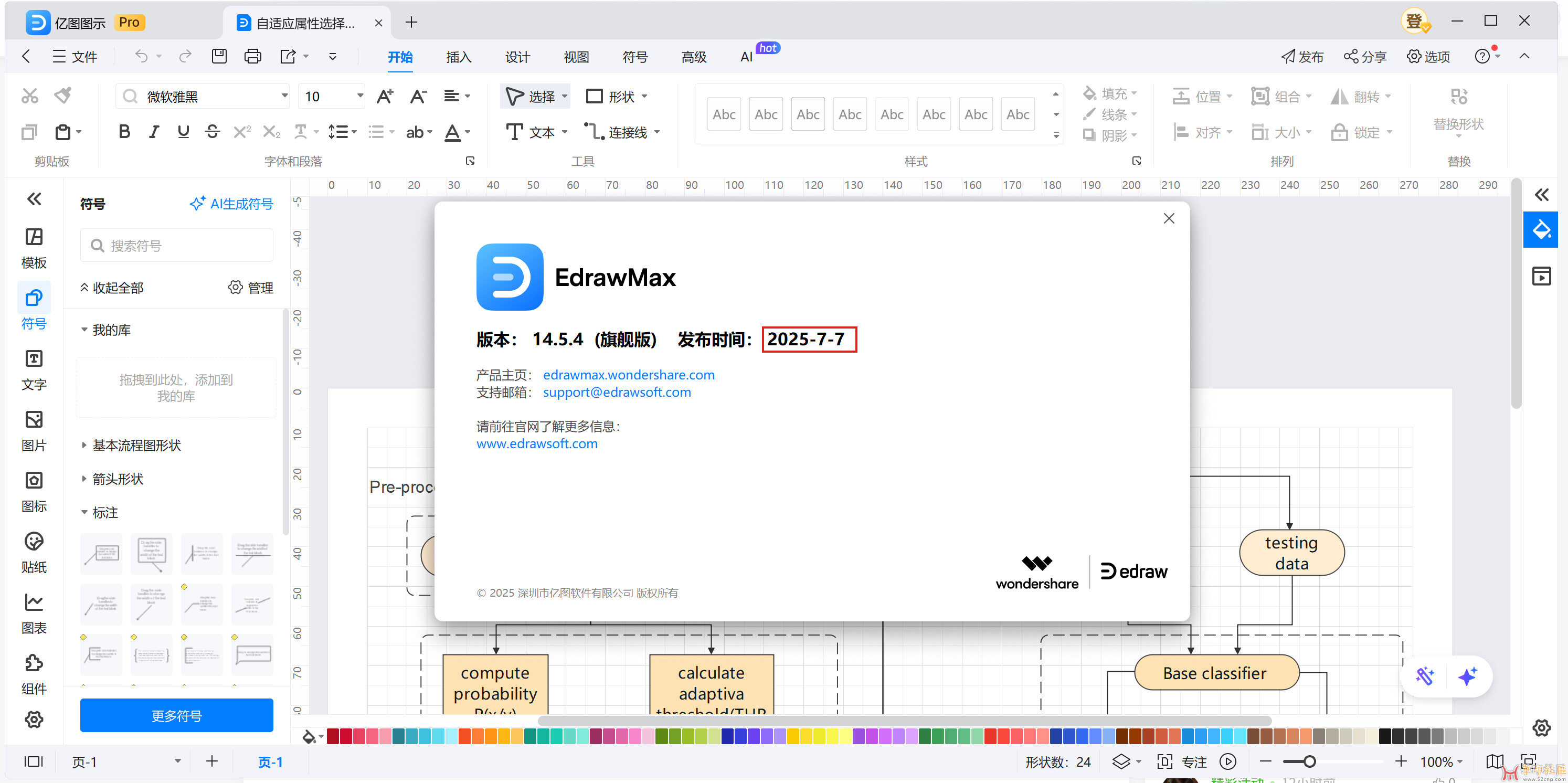
Task: Open the zoom level 100% dropdown
Action: click(1442, 761)
